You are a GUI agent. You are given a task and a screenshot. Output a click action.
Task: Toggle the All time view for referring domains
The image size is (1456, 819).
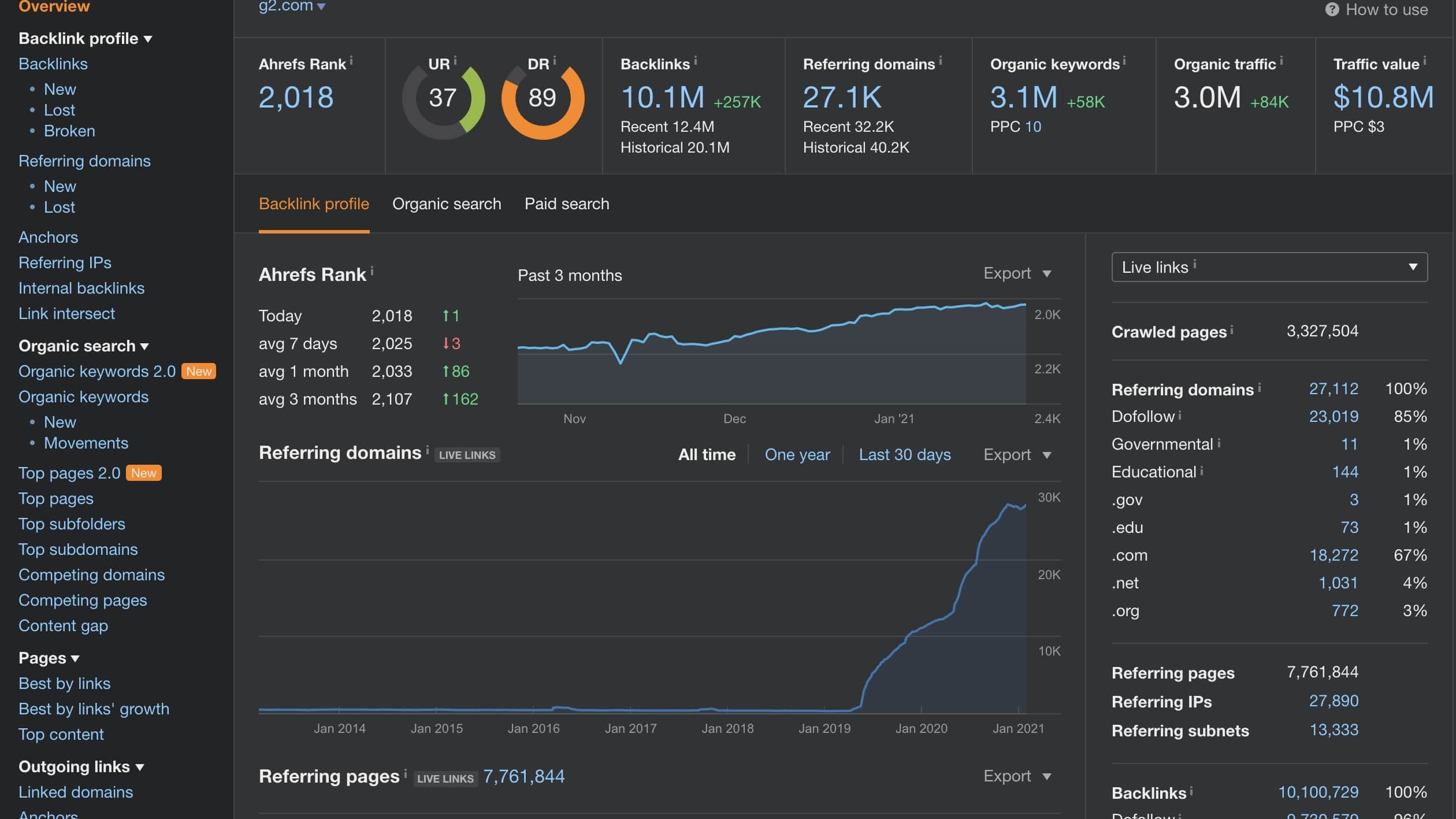point(707,455)
